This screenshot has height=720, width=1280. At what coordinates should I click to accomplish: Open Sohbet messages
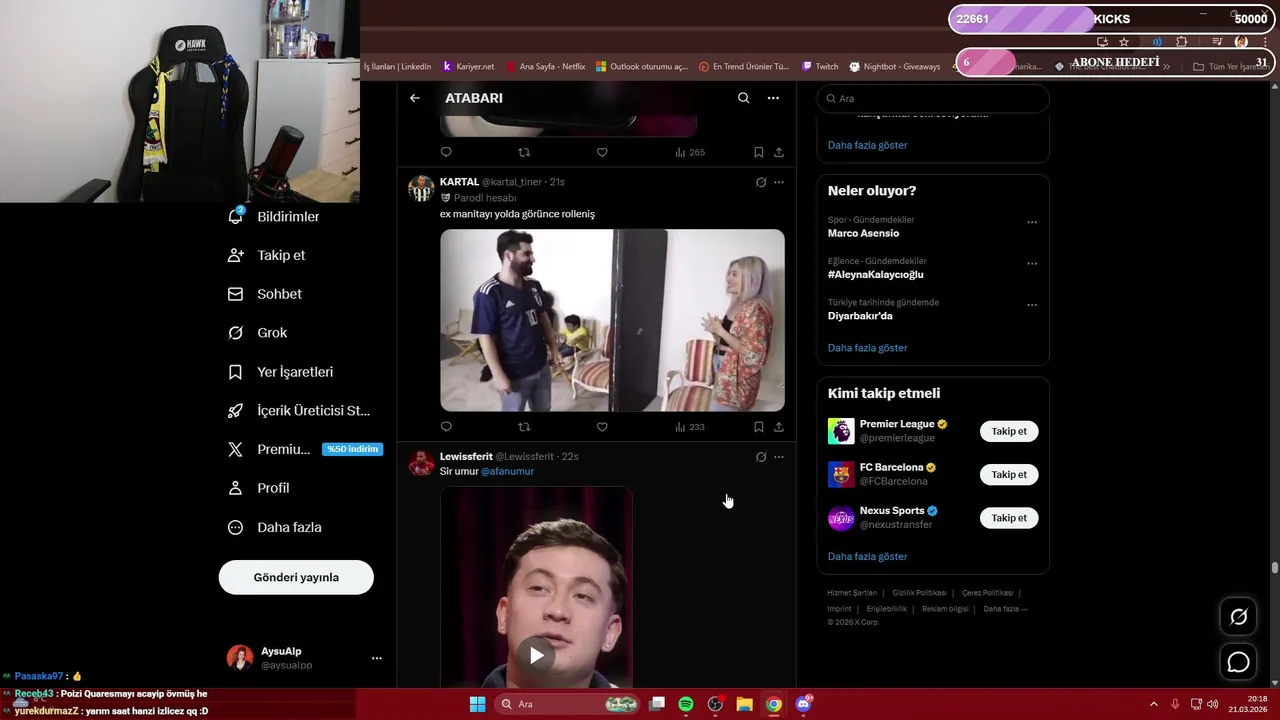[265, 294]
